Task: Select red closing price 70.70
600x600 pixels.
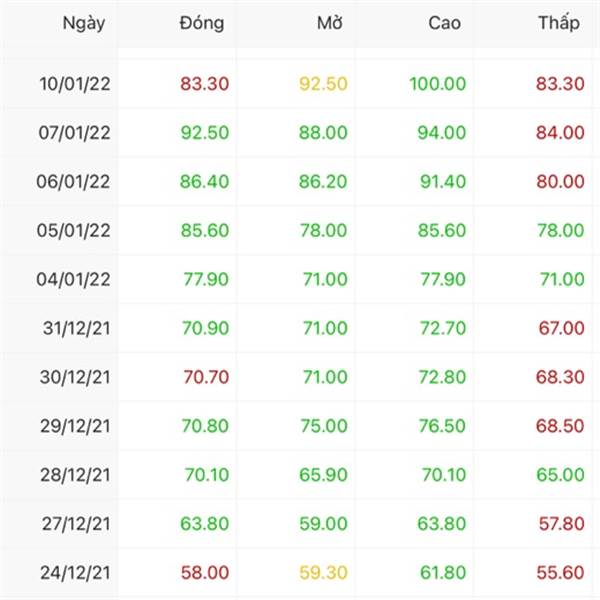Action: (x=206, y=377)
